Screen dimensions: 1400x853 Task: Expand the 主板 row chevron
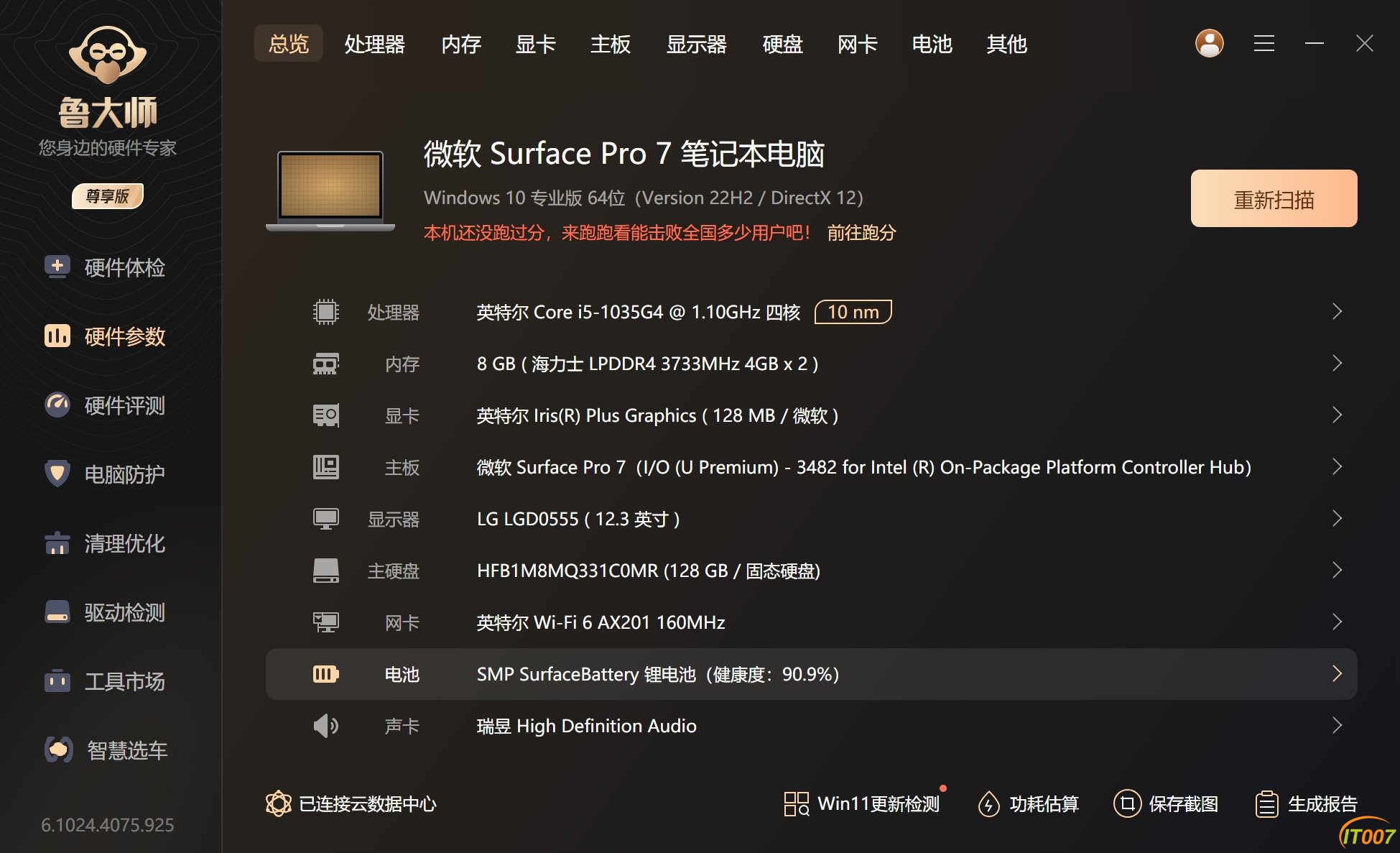click(x=1337, y=466)
